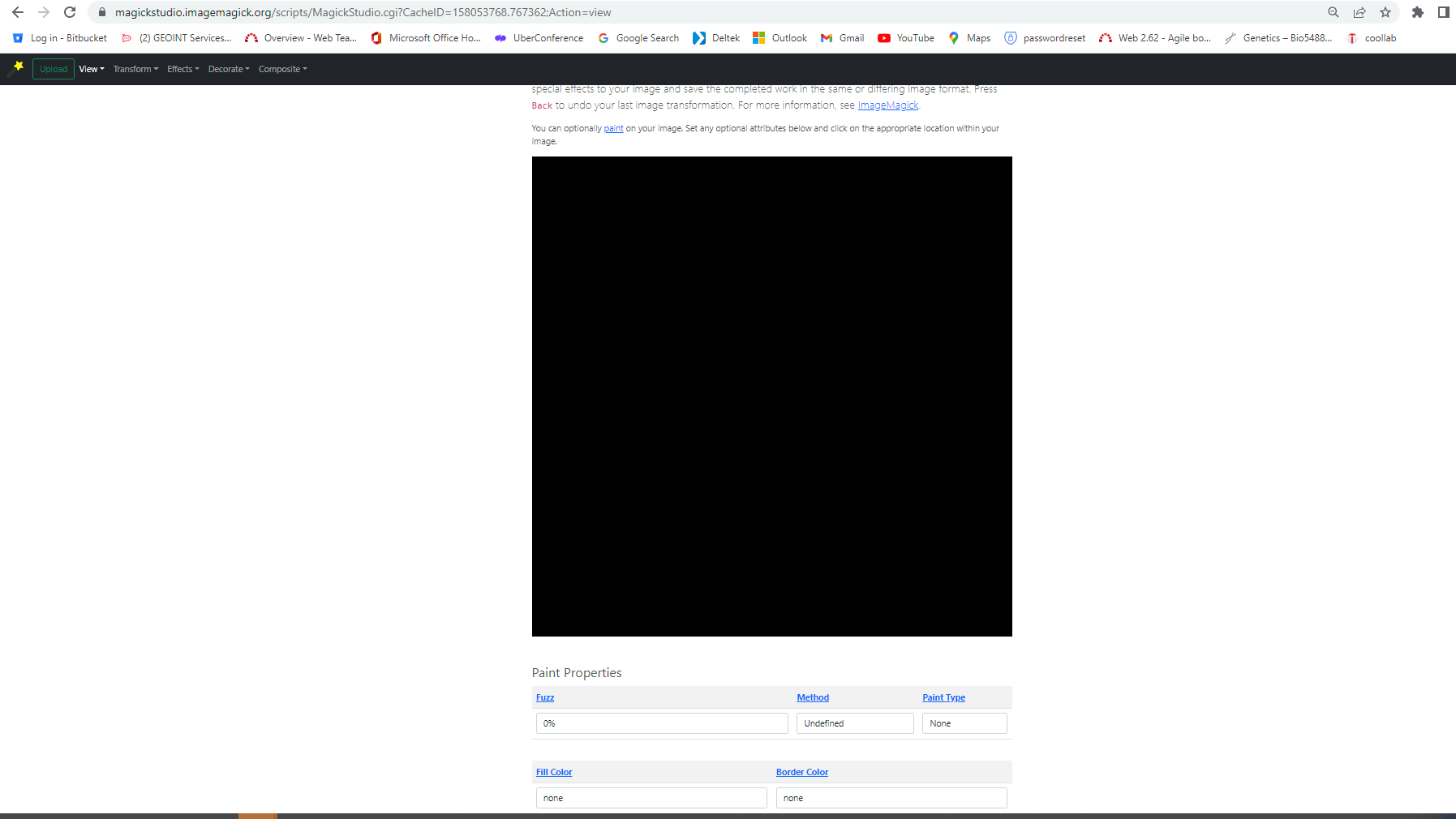Click the MagickStudio wand logo
The image size is (1456, 819).
[15, 69]
